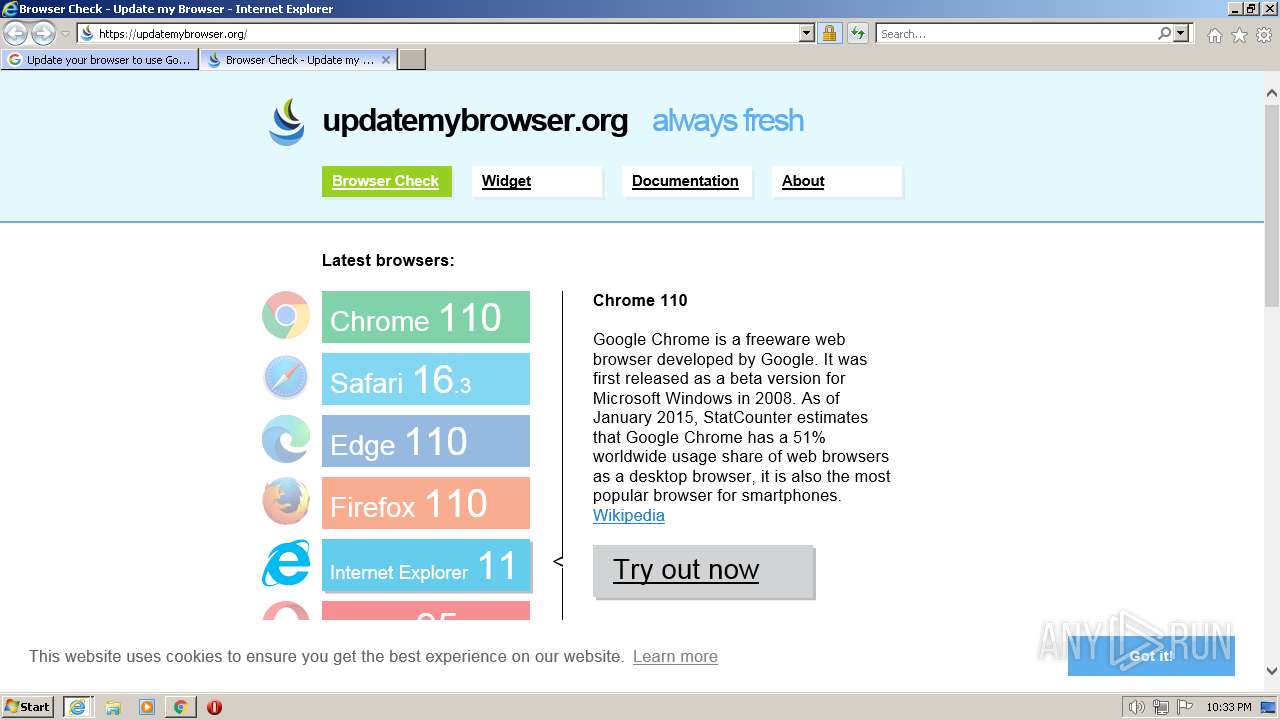Screen dimensions: 1280x720
Task: Click the Chrome logo icon
Action: (286, 316)
